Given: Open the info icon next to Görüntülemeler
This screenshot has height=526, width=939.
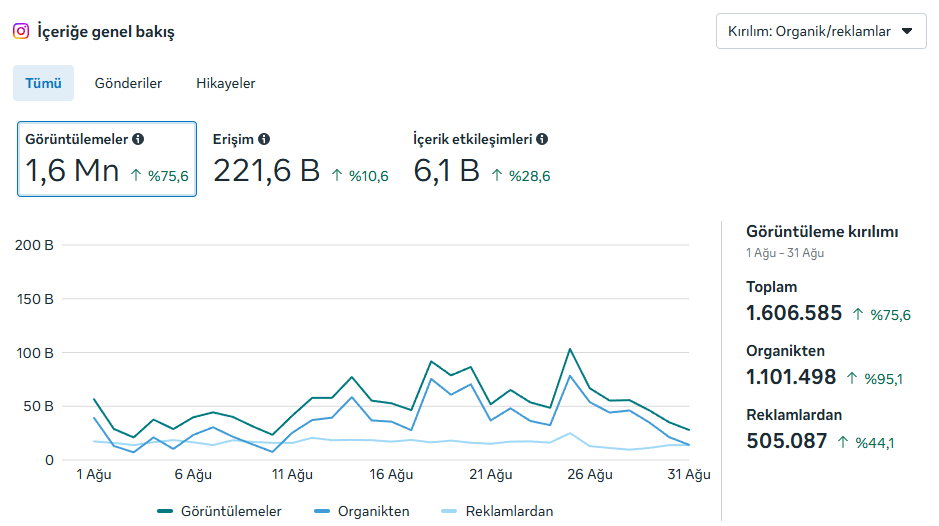Looking at the screenshot, I should pos(138,139).
